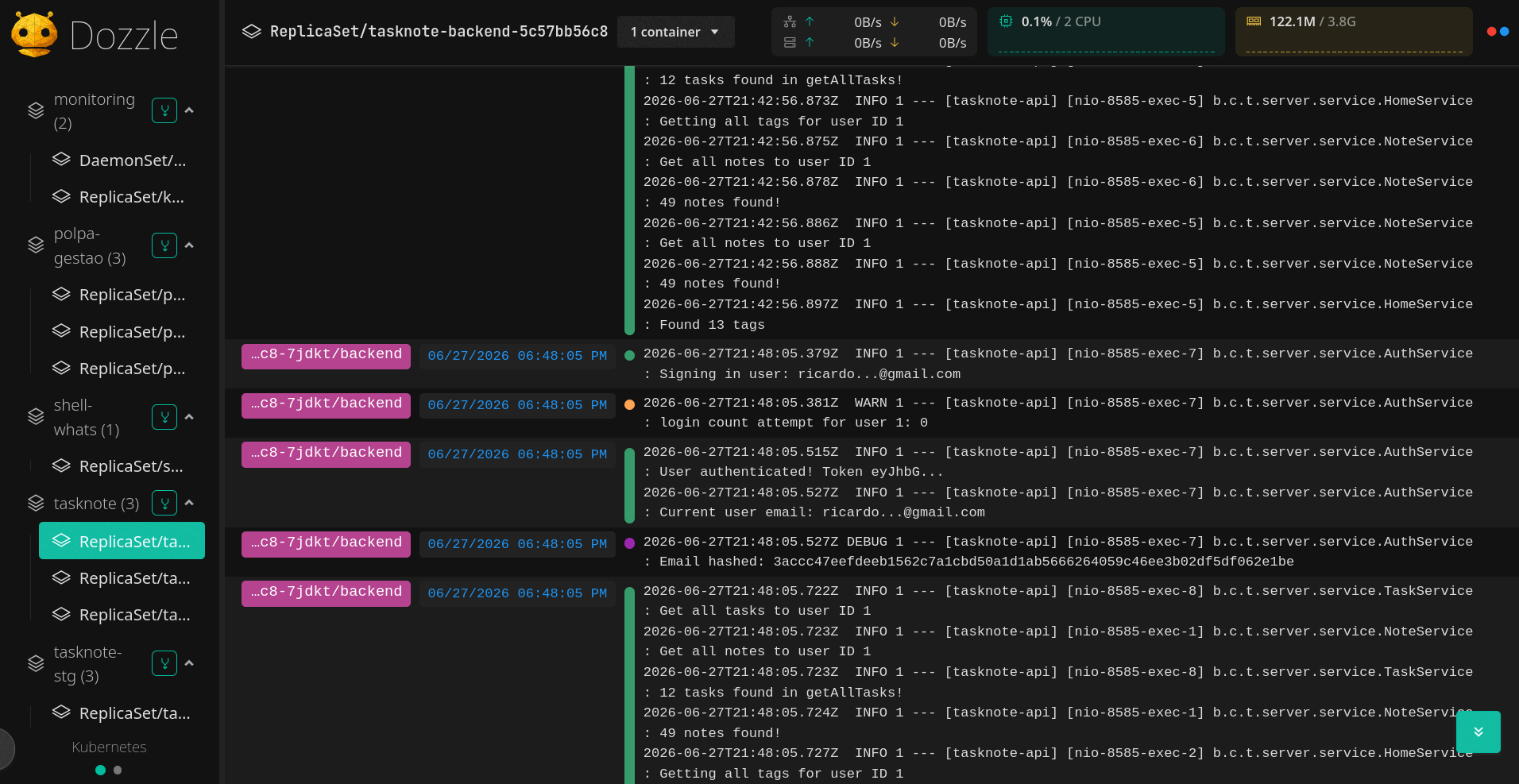
Task: Collapse the shell-whats (1) group
Action: (189, 417)
